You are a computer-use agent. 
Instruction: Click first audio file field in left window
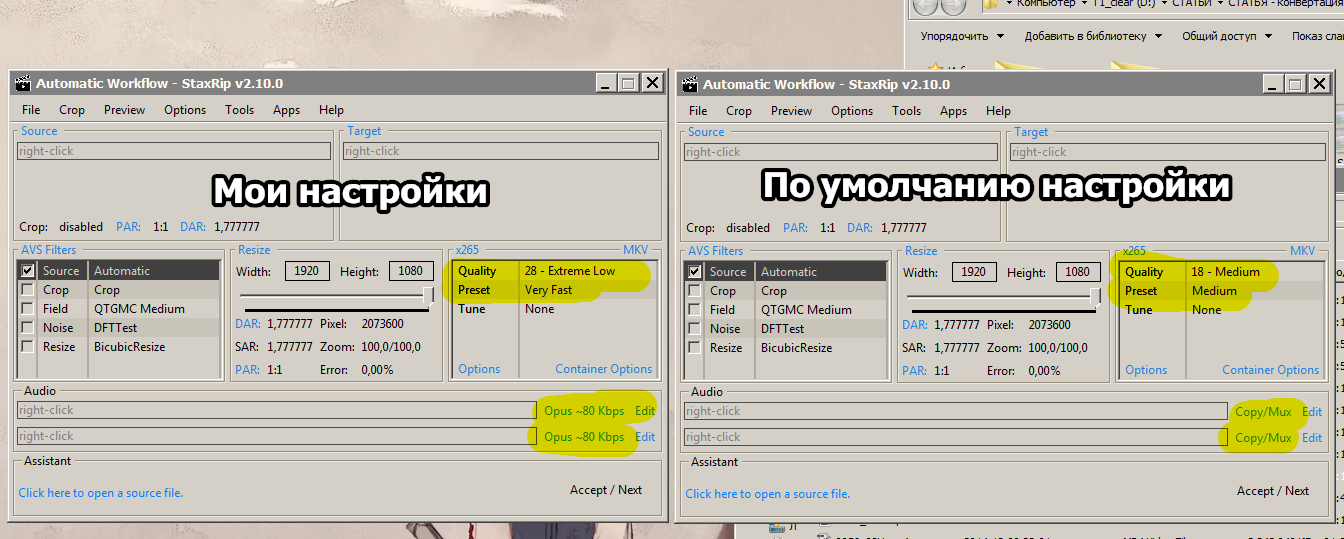click(276, 410)
